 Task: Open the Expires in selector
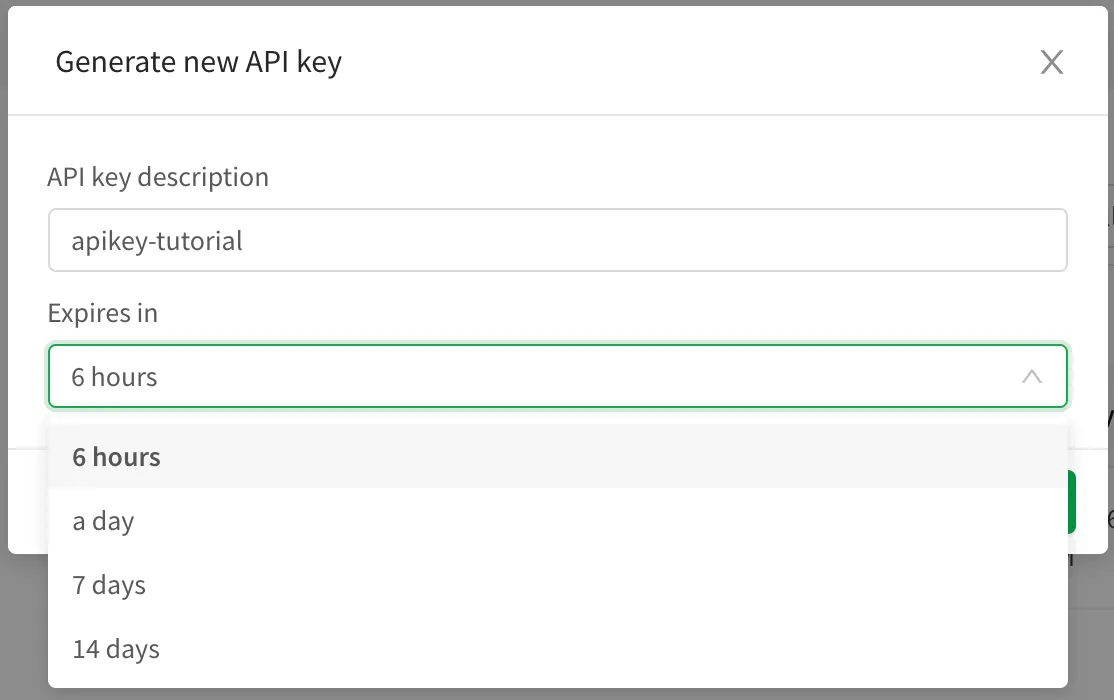click(x=557, y=377)
